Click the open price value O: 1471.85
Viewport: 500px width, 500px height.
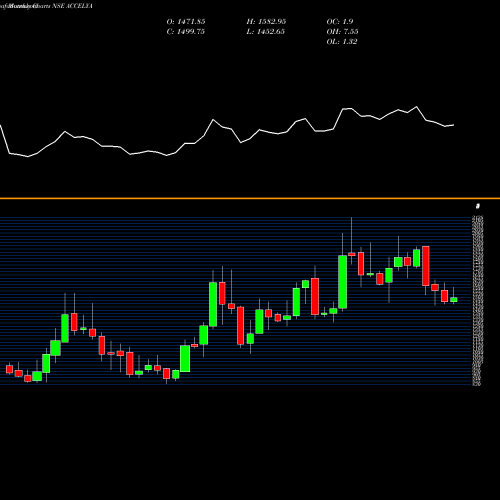186,22
